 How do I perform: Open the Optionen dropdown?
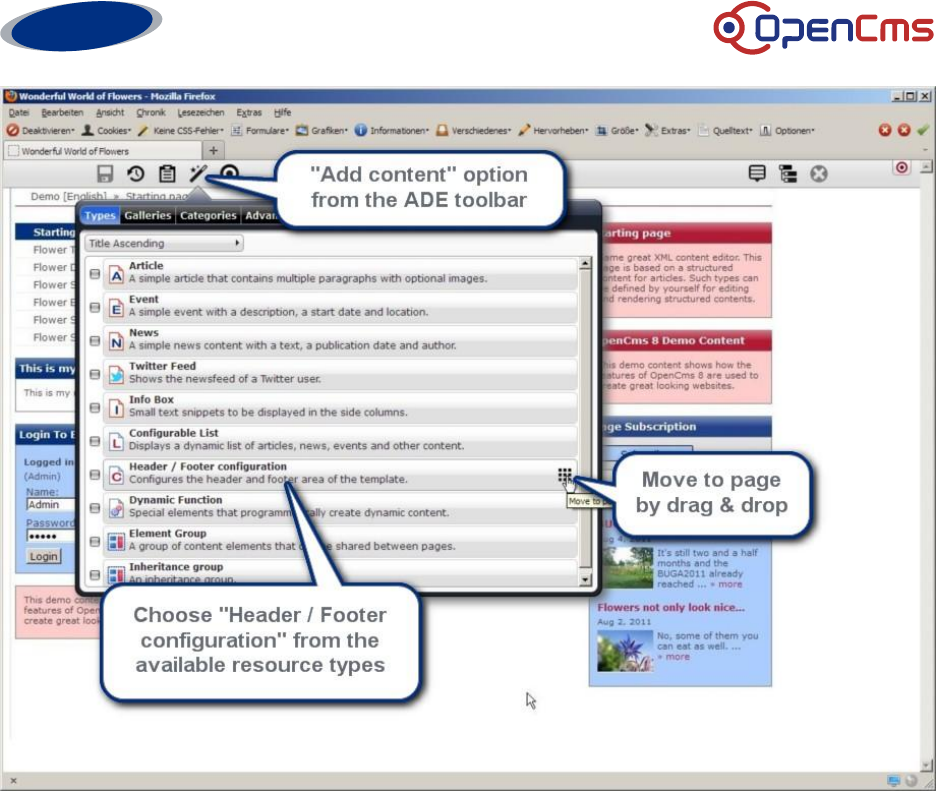click(x=787, y=130)
